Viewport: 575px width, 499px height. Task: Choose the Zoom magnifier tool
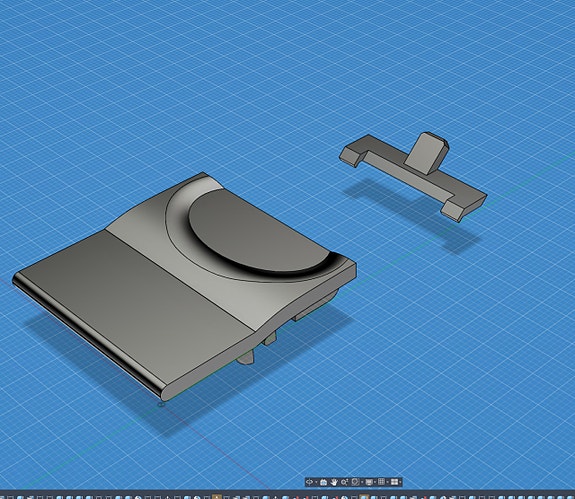[x=344, y=482]
